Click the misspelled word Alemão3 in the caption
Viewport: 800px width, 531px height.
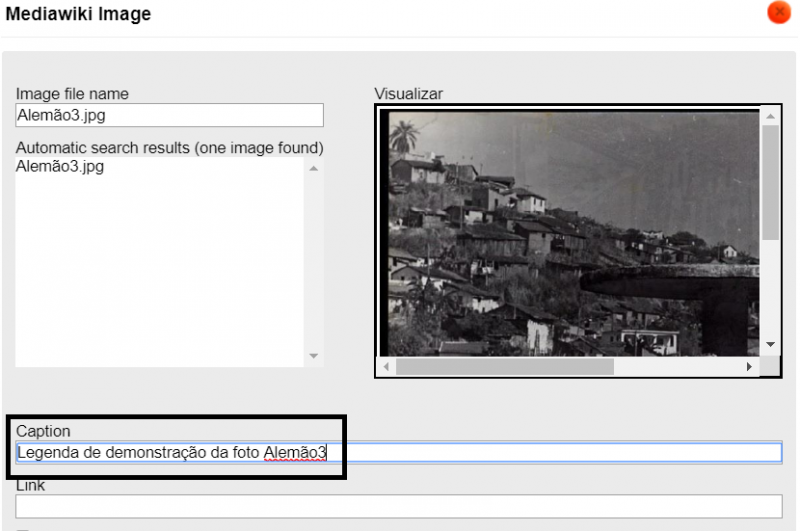(x=295, y=453)
